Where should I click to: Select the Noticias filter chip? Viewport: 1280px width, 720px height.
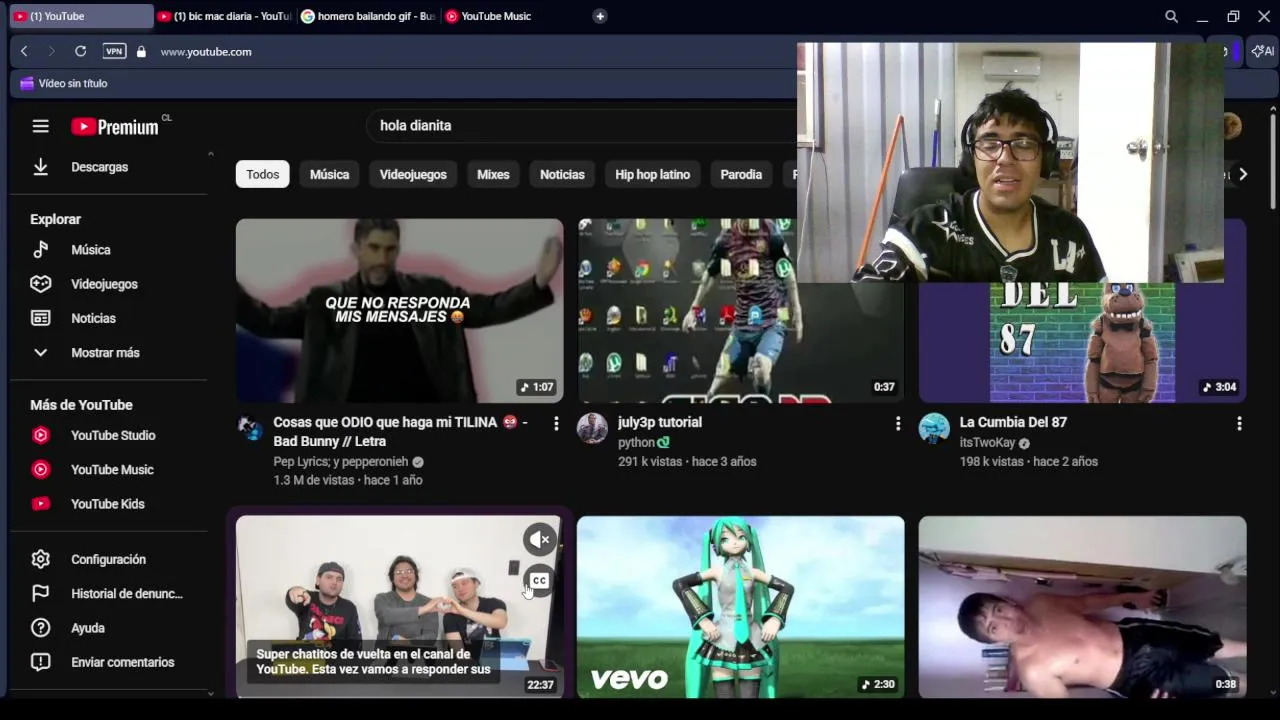562,174
